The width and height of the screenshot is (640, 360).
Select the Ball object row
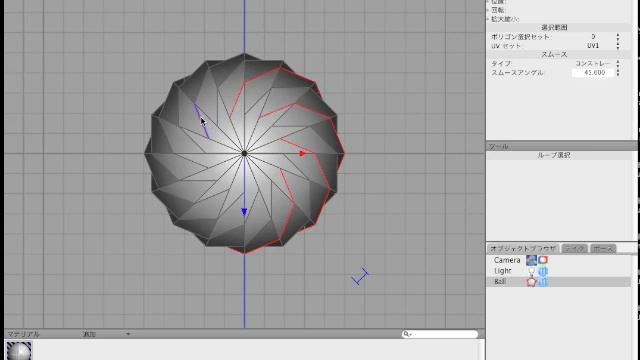(x=558, y=282)
